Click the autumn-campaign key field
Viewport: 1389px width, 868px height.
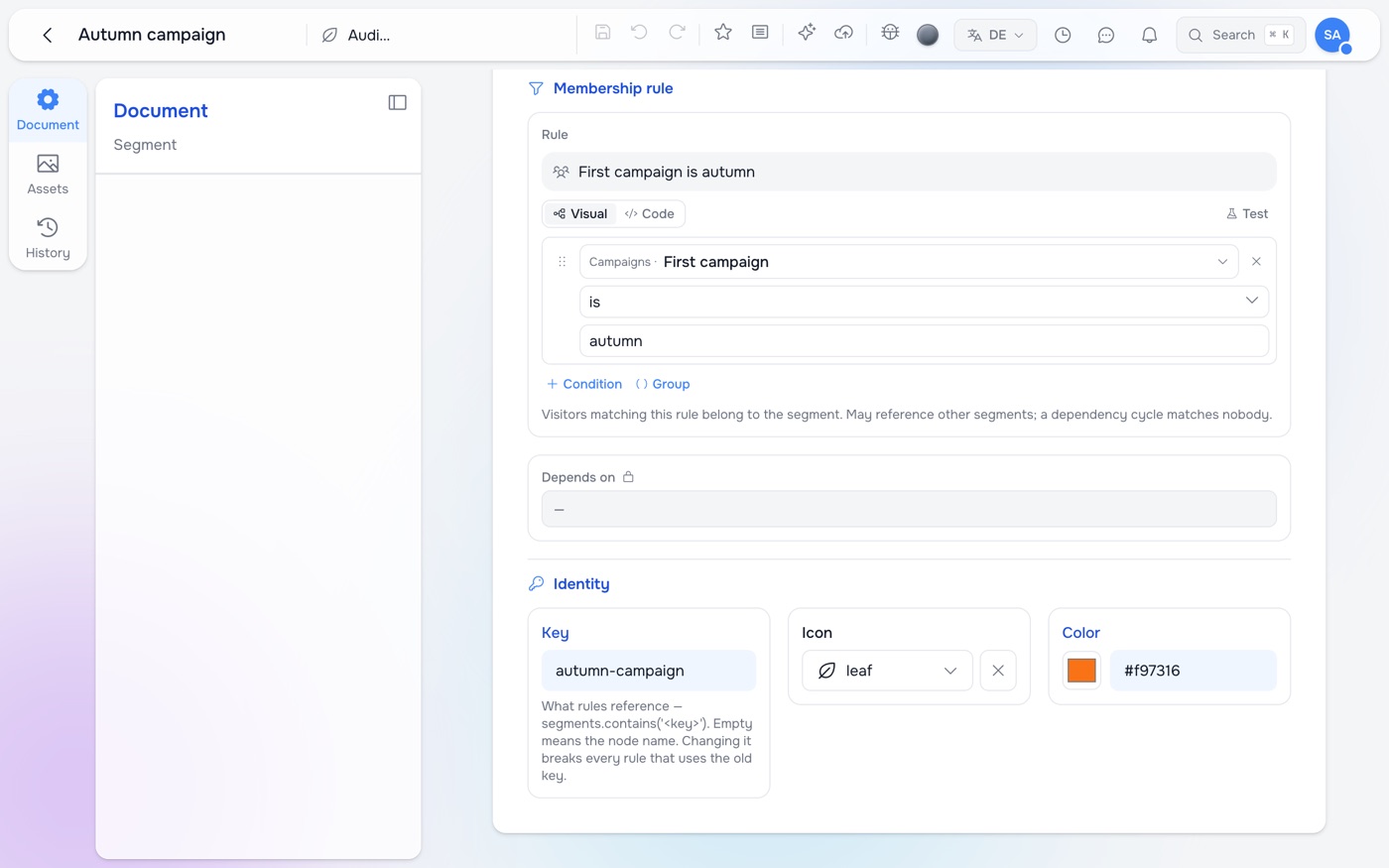pyautogui.click(x=649, y=671)
